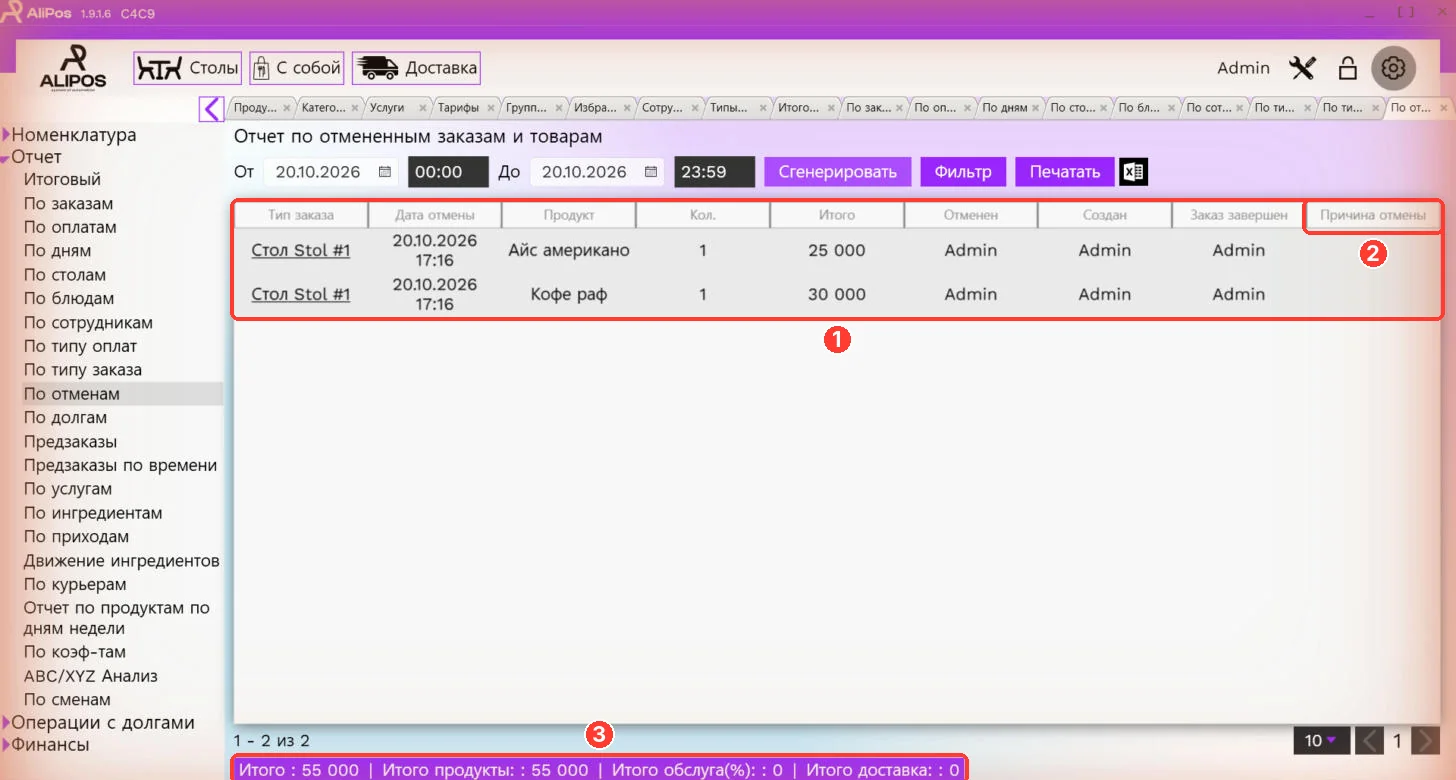Export report via the Excel icon
Viewport: 1456px width, 780px height.
pyautogui.click(x=1133, y=172)
